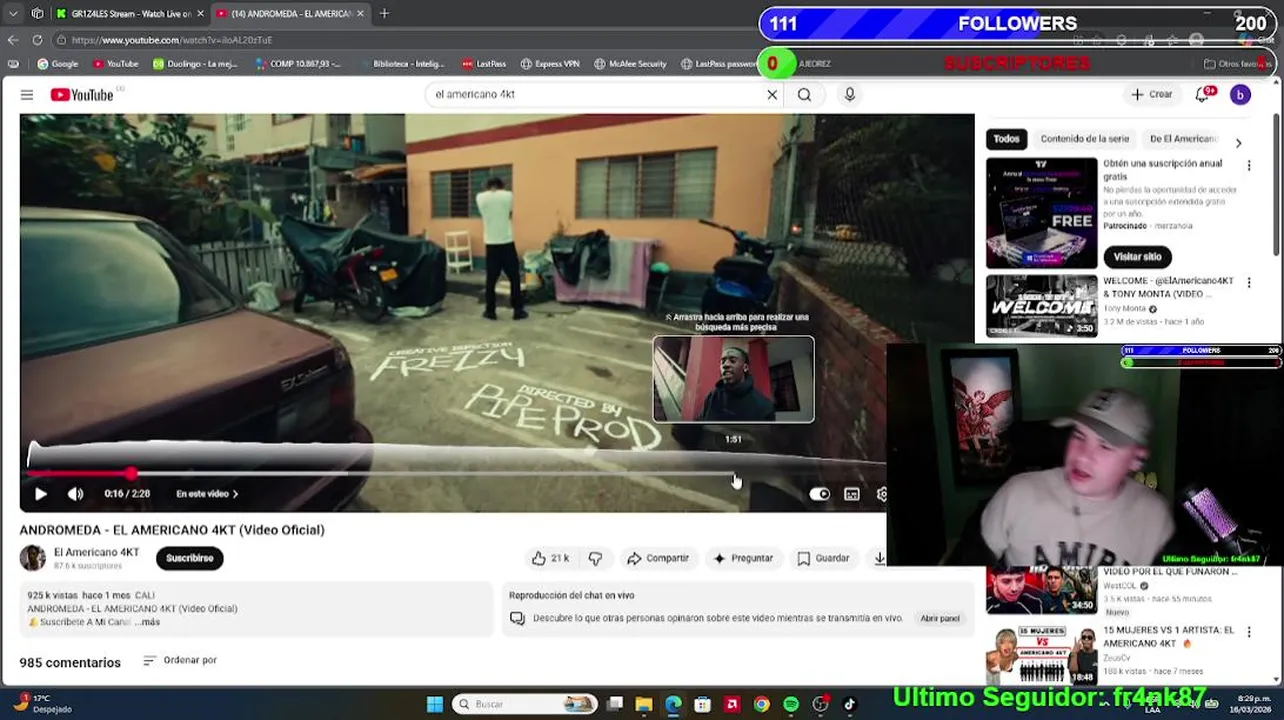Screen dimensions: 1284x720
Task: Open options for '15 MUJERES VS 1 ARTISTA'
Action: click(x=1249, y=634)
